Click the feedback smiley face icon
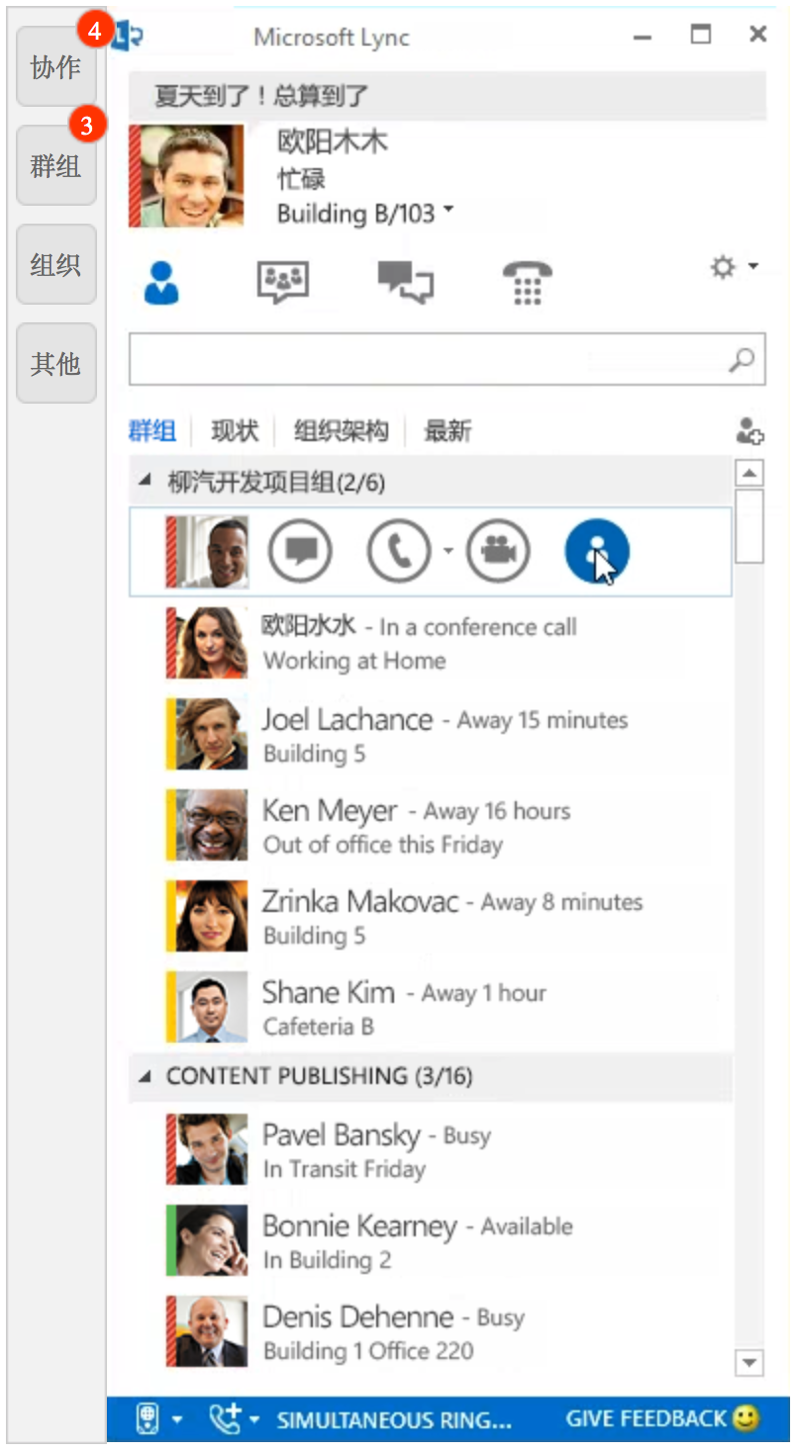 pos(746,1418)
